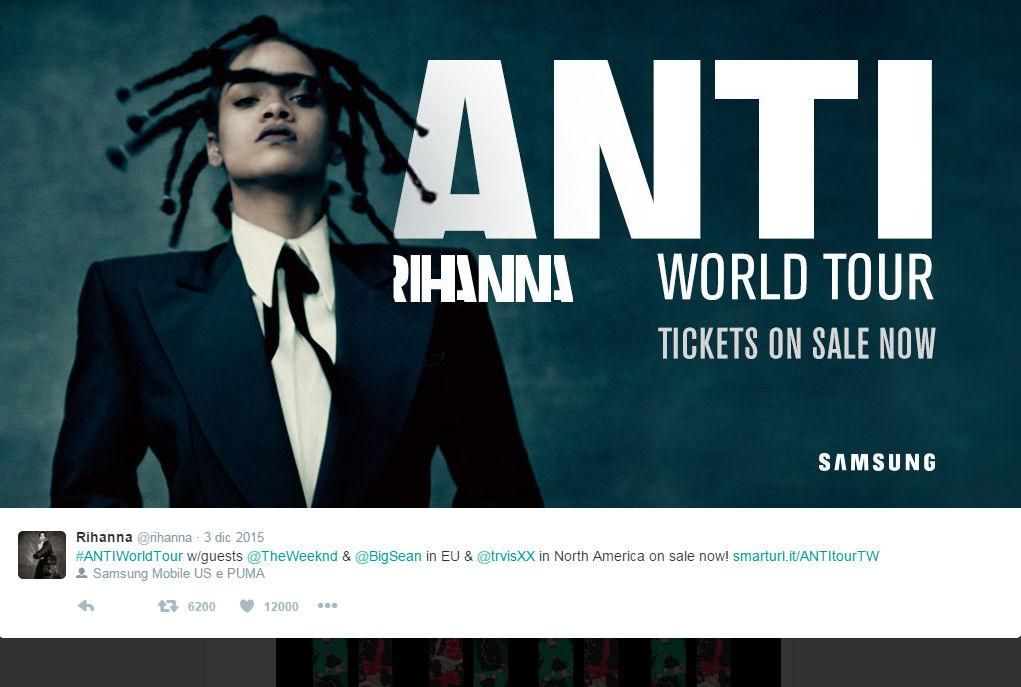Click the Rihanna display name
Screen dimensions: 1021x687
[104, 538]
